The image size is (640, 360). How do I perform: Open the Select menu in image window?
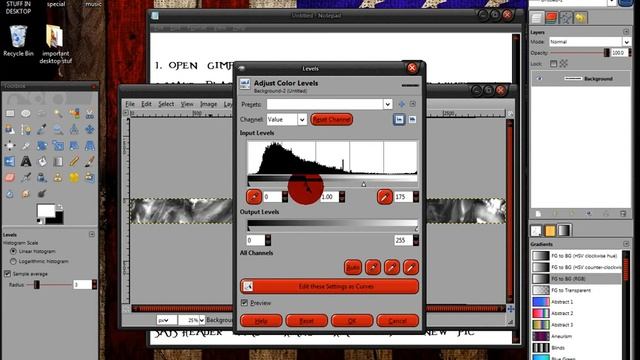[166, 104]
